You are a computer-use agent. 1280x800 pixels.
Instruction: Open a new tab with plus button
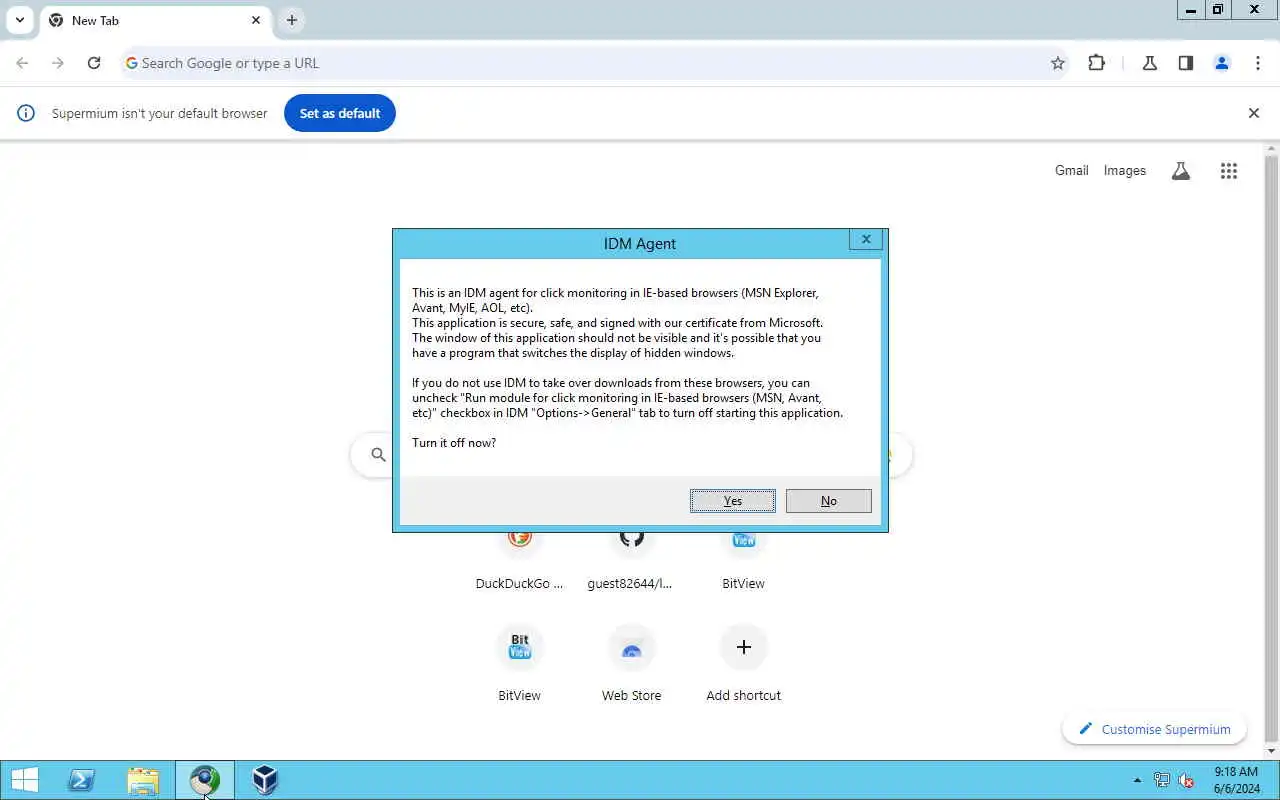(291, 20)
